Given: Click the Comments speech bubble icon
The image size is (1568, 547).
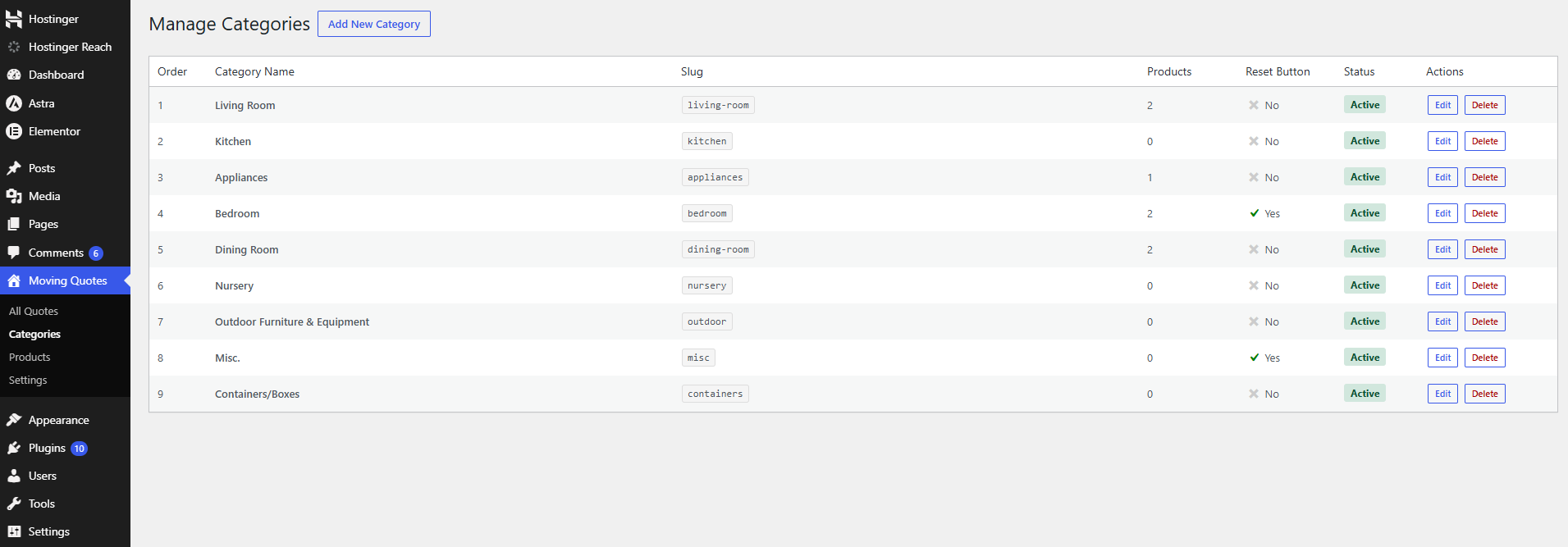Looking at the screenshot, I should click(x=14, y=253).
